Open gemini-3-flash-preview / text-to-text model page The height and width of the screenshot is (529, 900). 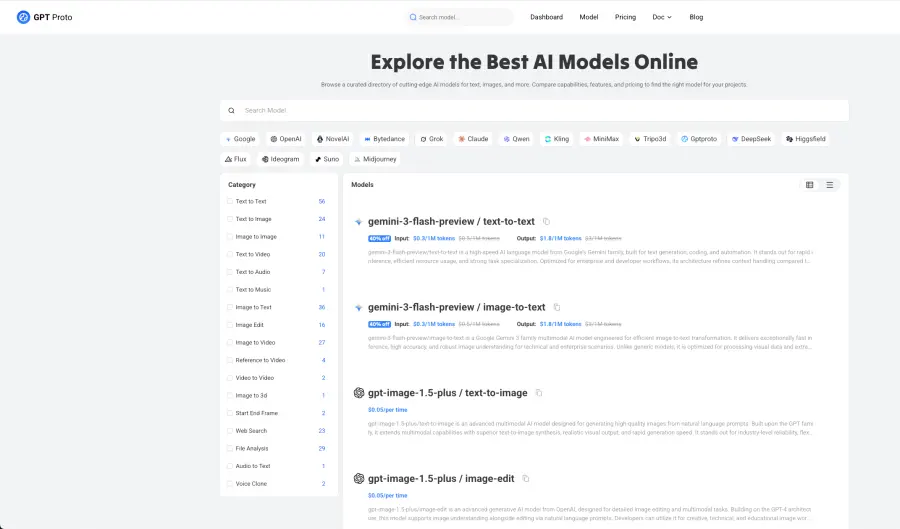click(451, 221)
